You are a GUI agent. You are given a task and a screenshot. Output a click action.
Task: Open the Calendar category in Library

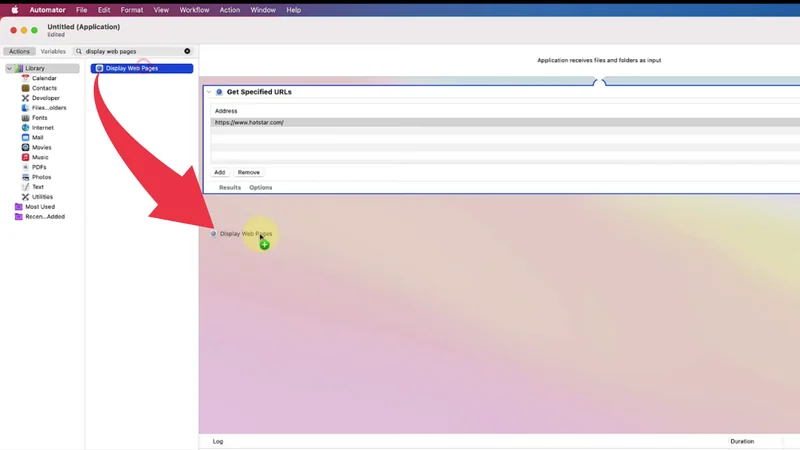[x=43, y=78]
